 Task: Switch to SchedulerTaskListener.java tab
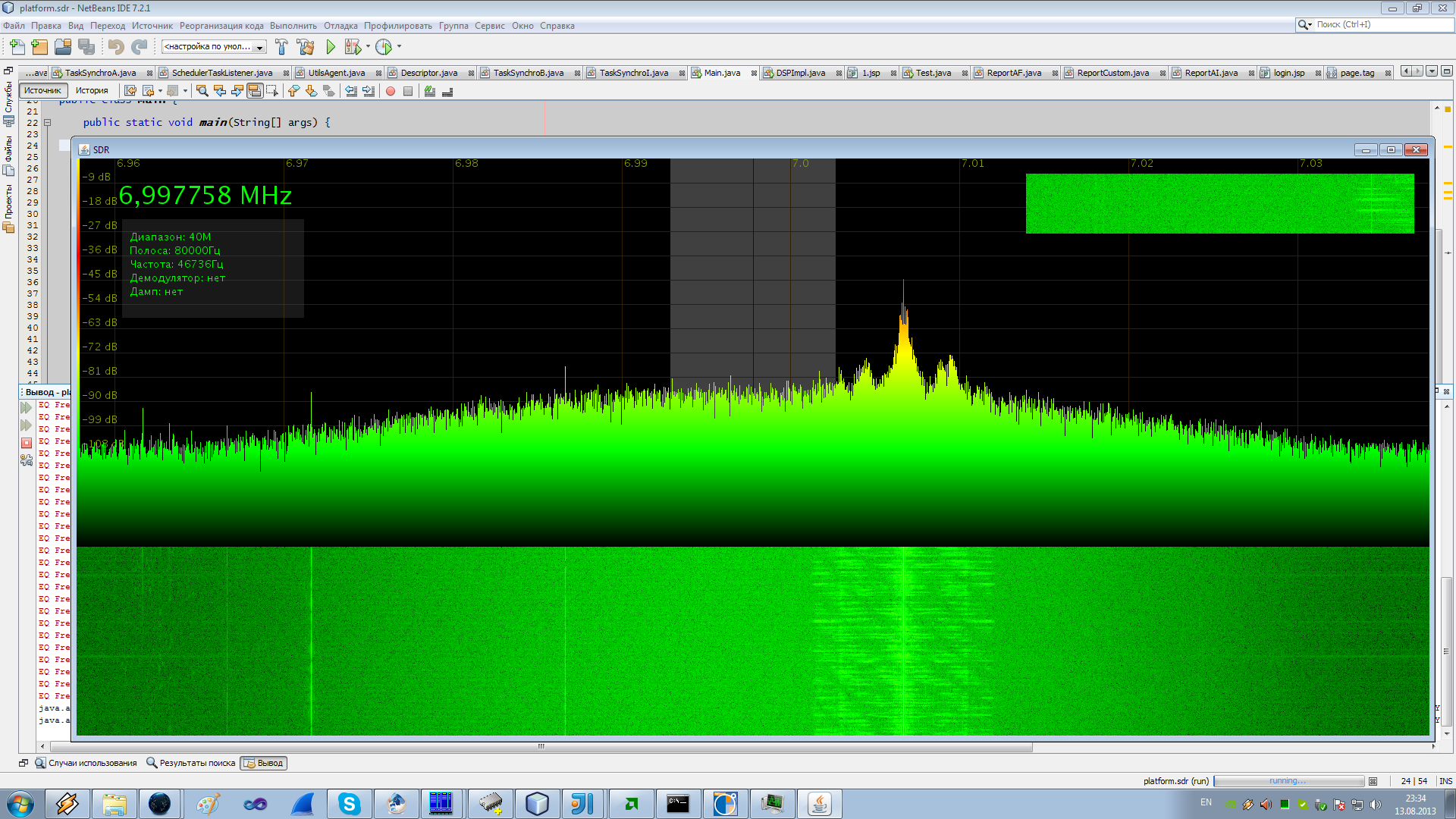(222, 73)
